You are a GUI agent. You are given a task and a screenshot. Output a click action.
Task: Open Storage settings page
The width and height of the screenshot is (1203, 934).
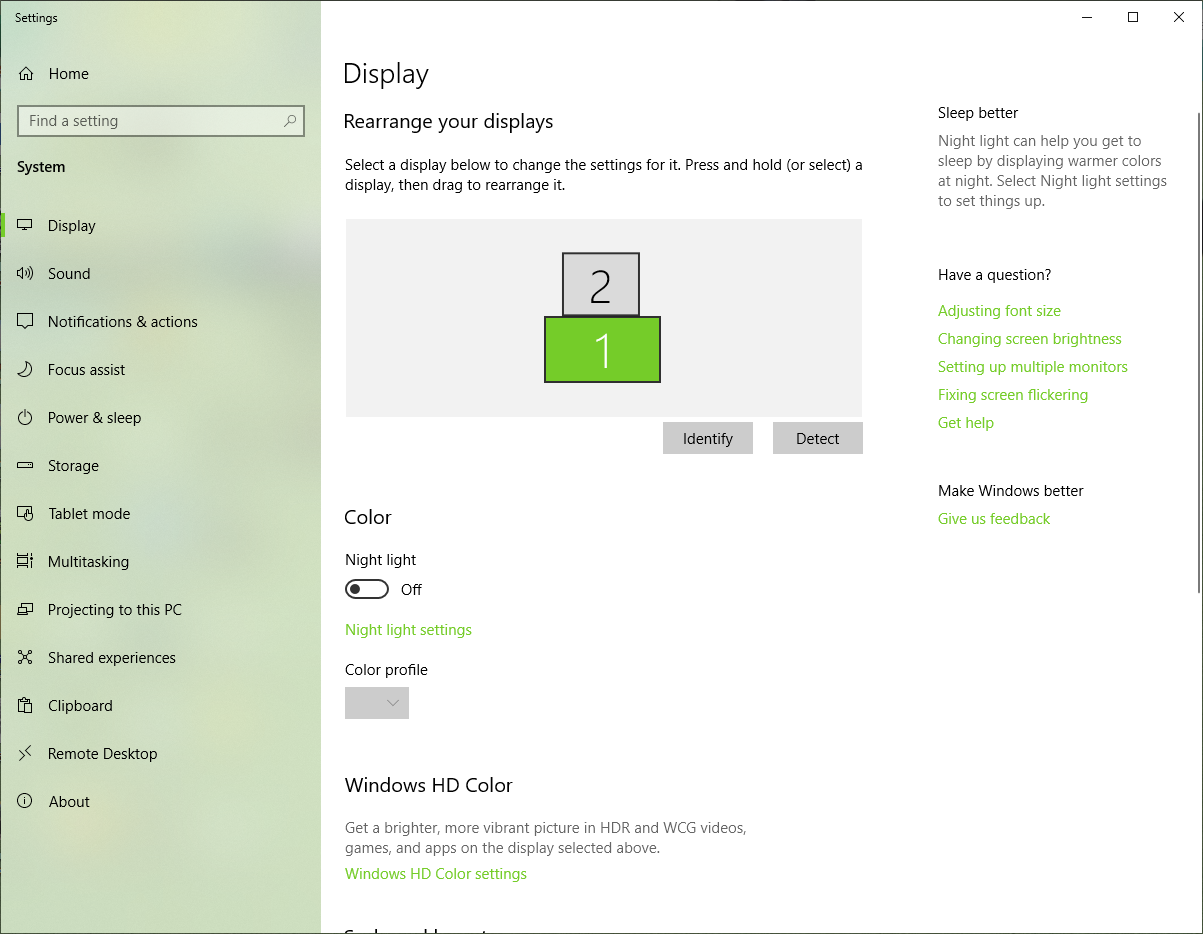click(x=160, y=466)
